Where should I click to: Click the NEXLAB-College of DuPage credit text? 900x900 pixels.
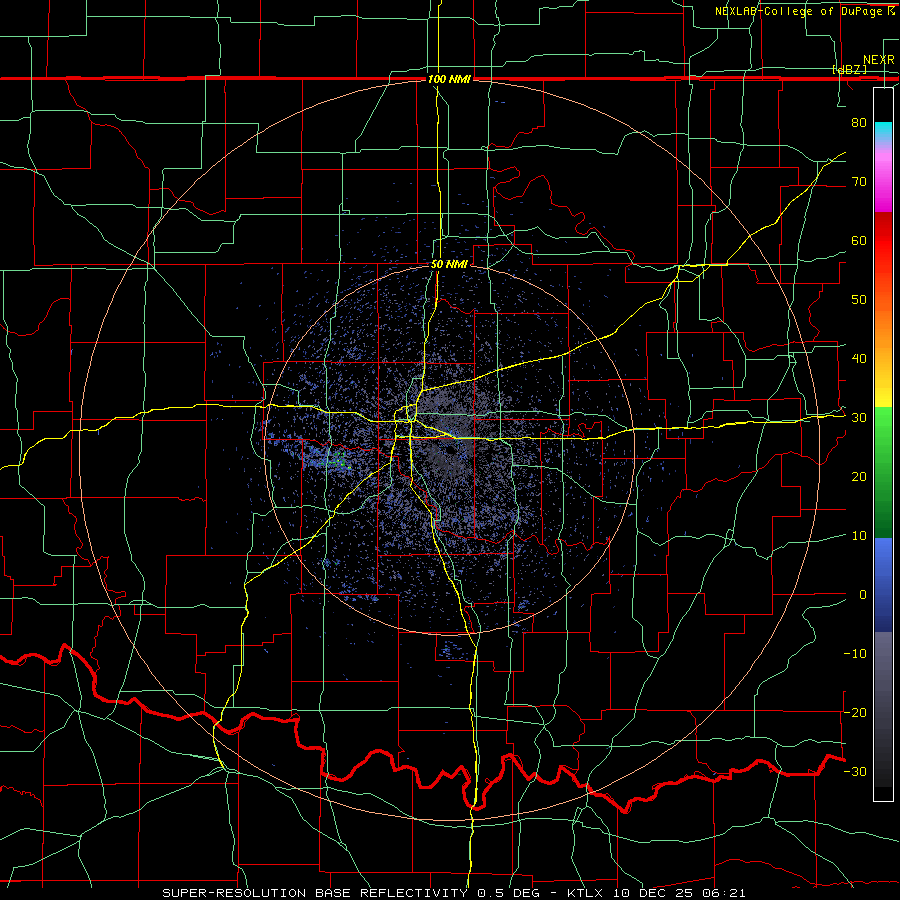[804, 11]
